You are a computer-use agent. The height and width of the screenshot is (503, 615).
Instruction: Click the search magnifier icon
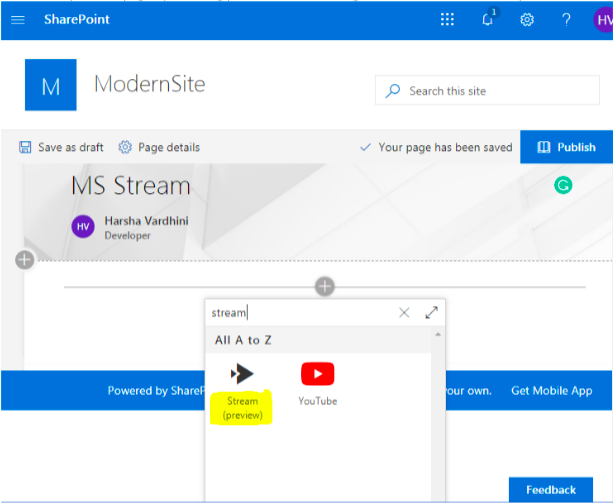(393, 91)
